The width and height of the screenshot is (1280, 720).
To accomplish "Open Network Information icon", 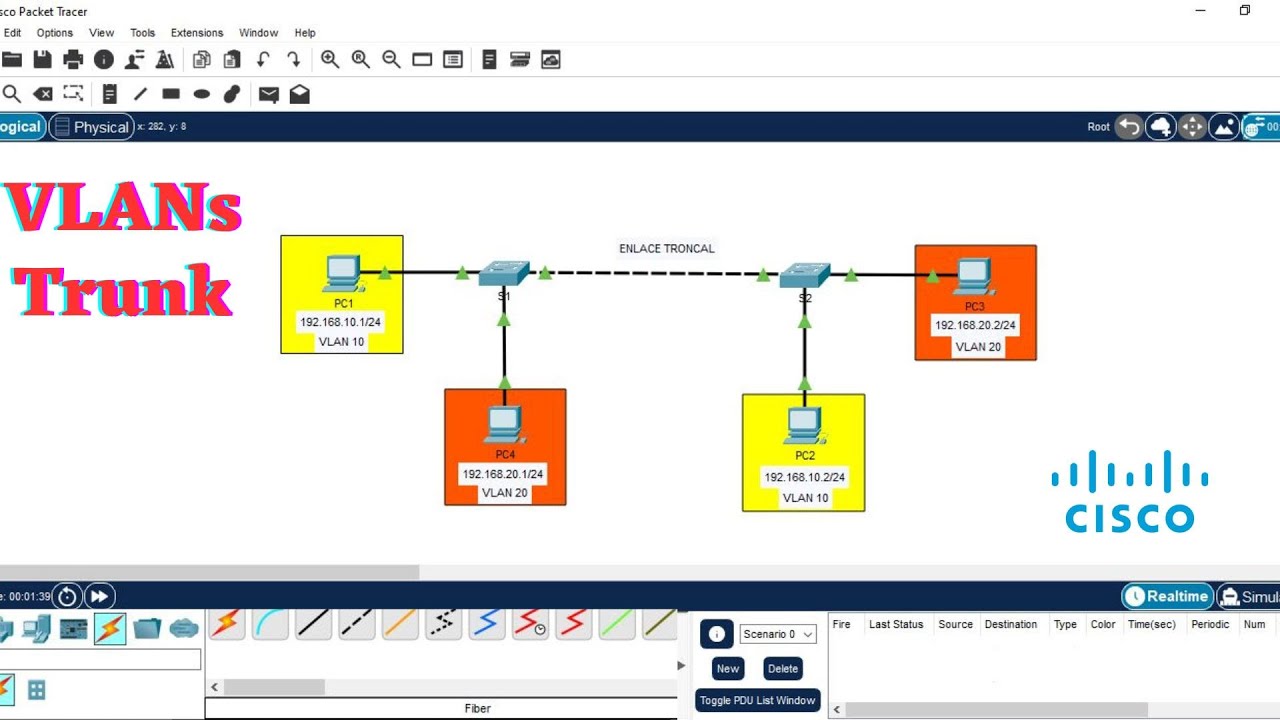I will coord(104,60).
